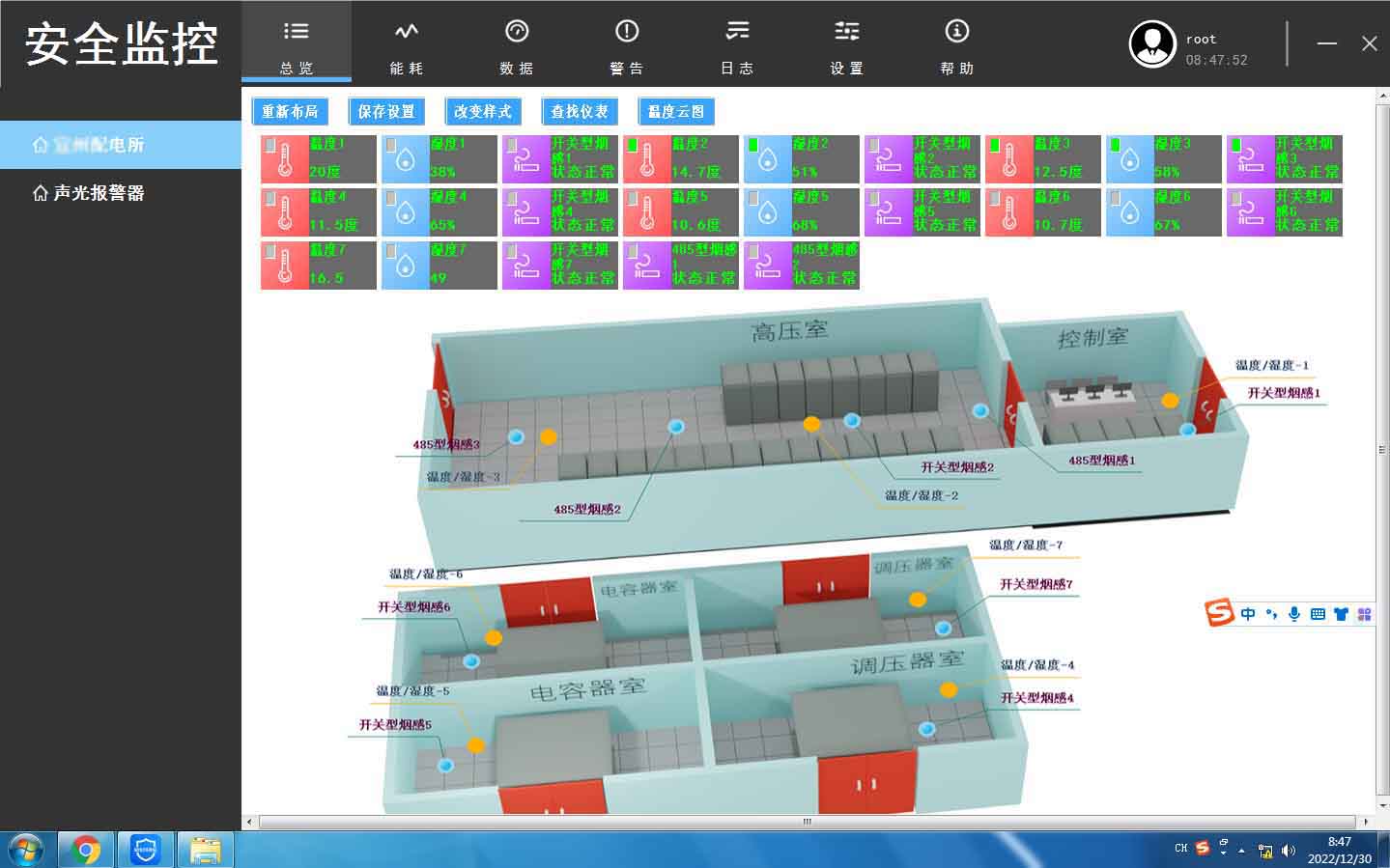The width and height of the screenshot is (1390, 868).
Task: Toggle the green indicator on 湿度2 tile
Action: (x=753, y=145)
